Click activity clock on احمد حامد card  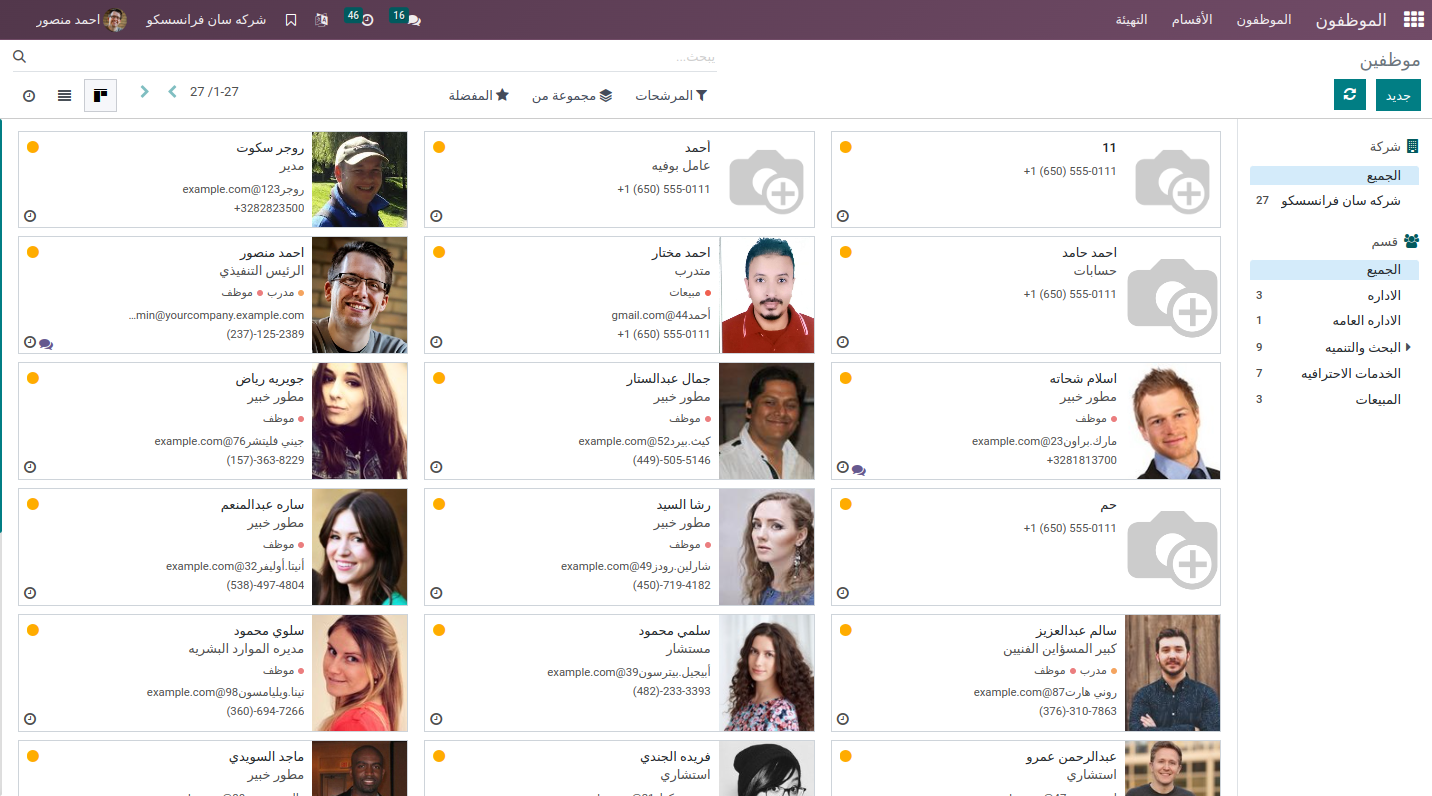click(x=843, y=342)
